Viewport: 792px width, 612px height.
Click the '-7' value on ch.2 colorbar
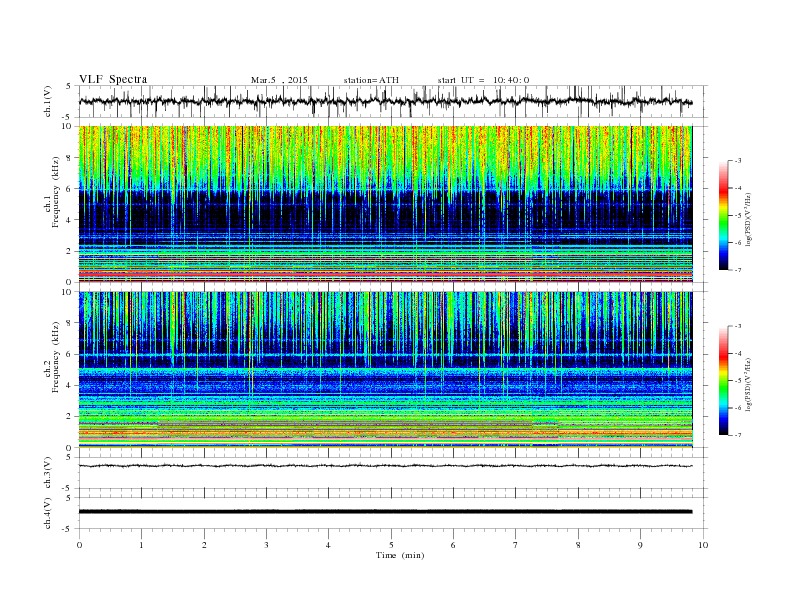[x=737, y=435]
